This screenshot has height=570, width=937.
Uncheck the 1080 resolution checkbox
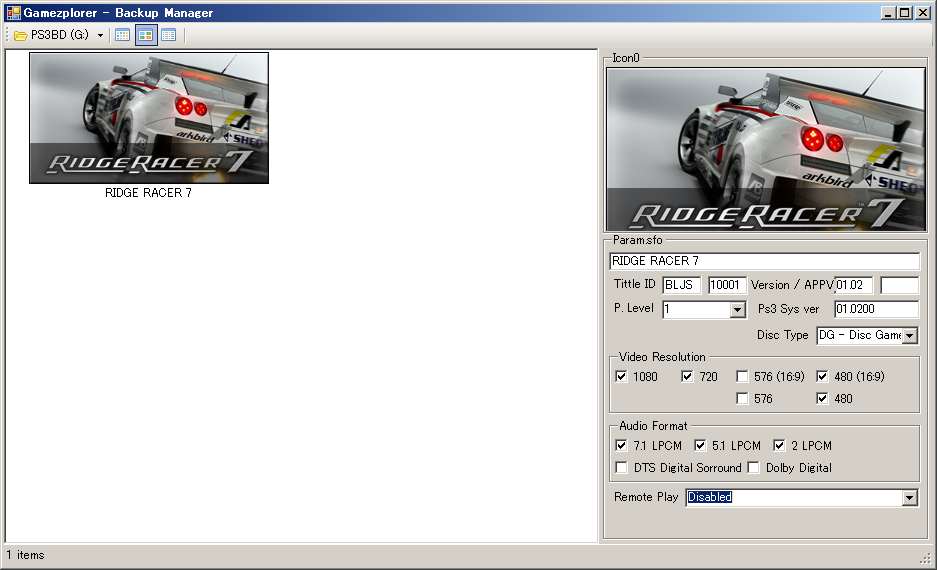click(x=621, y=376)
